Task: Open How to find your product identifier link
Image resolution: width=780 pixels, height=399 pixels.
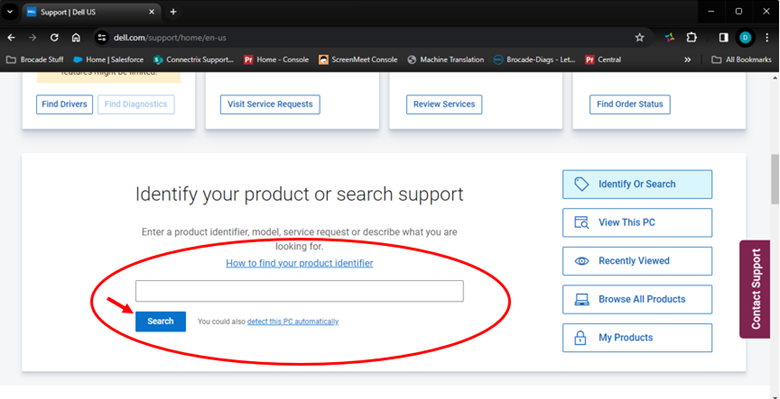Action: point(299,263)
